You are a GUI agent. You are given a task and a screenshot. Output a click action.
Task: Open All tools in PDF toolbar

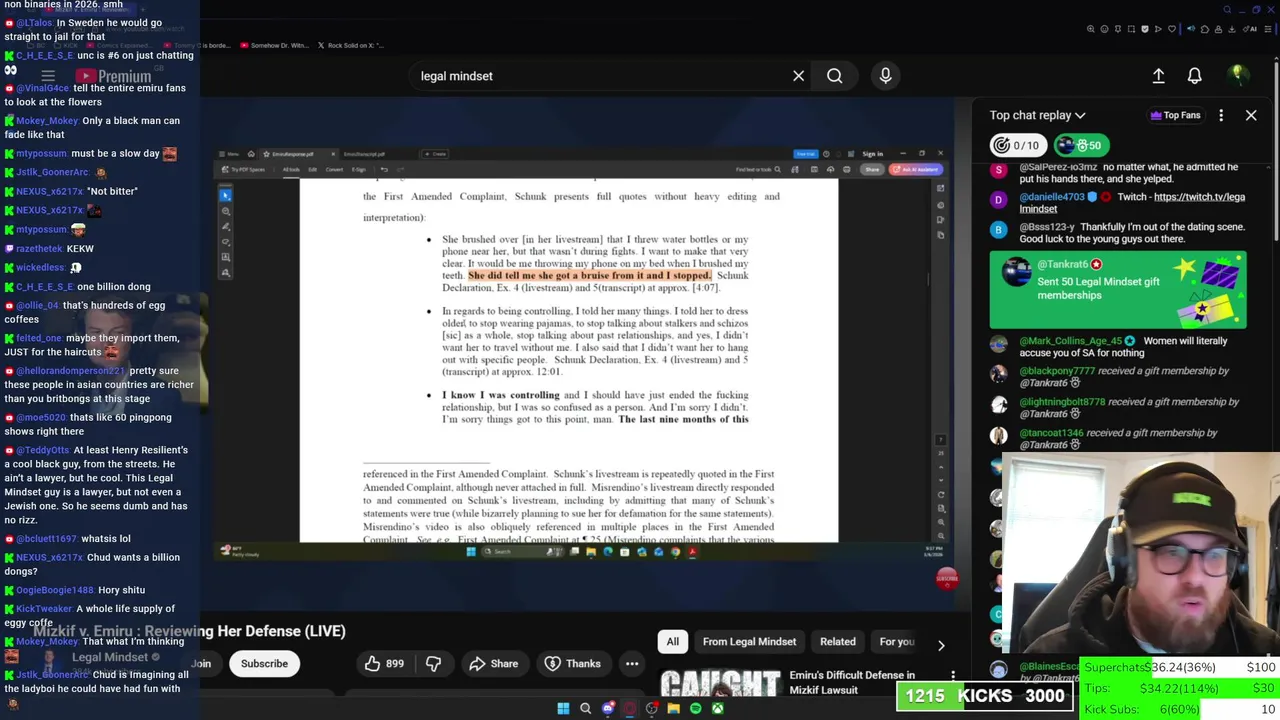click(291, 169)
